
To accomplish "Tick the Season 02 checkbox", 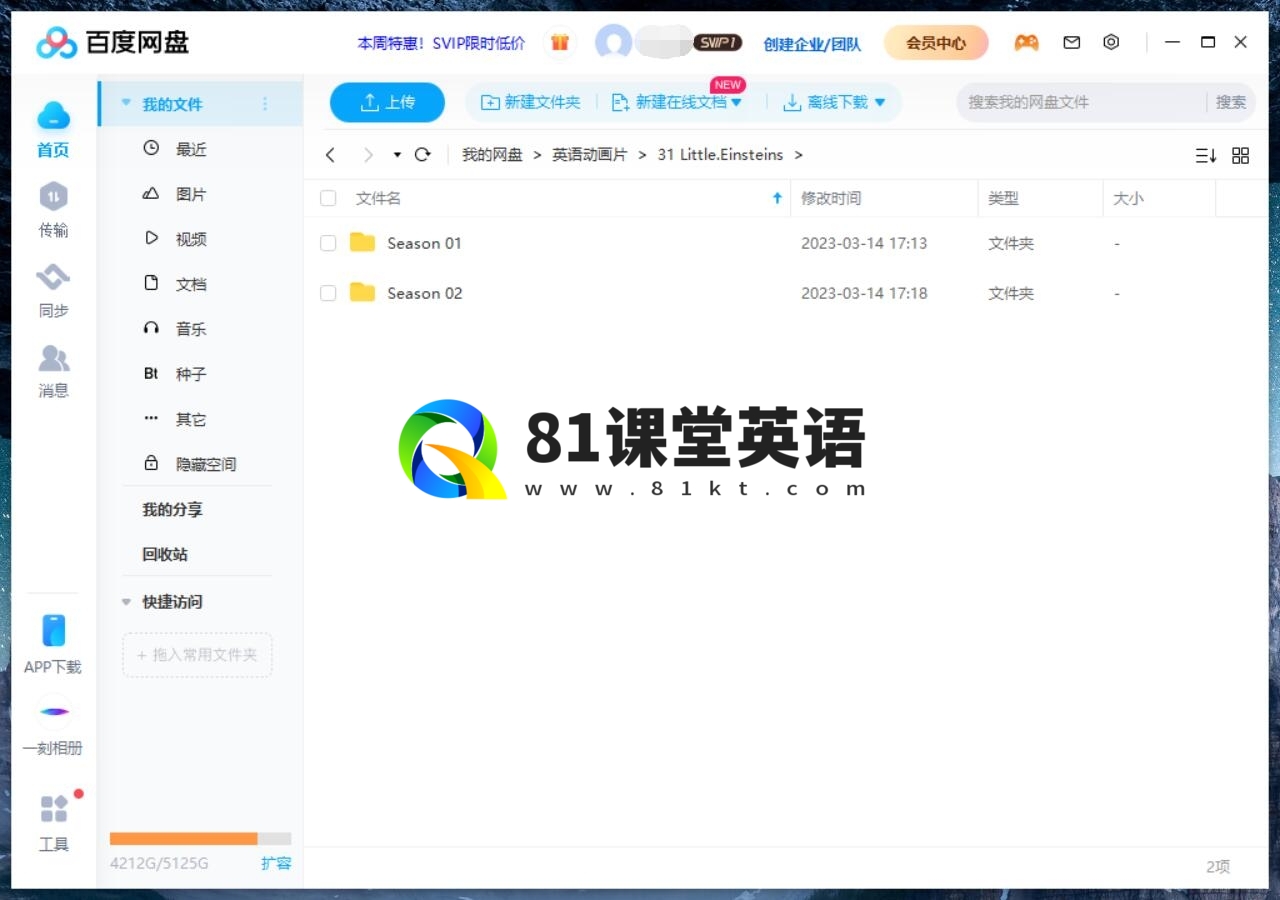I will pyautogui.click(x=328, y=293).
